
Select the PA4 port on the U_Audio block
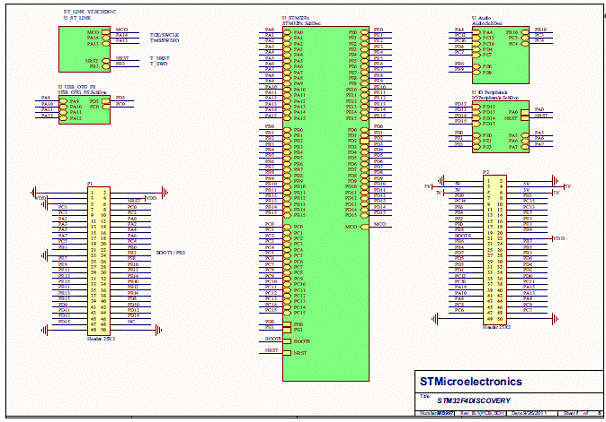476,32
